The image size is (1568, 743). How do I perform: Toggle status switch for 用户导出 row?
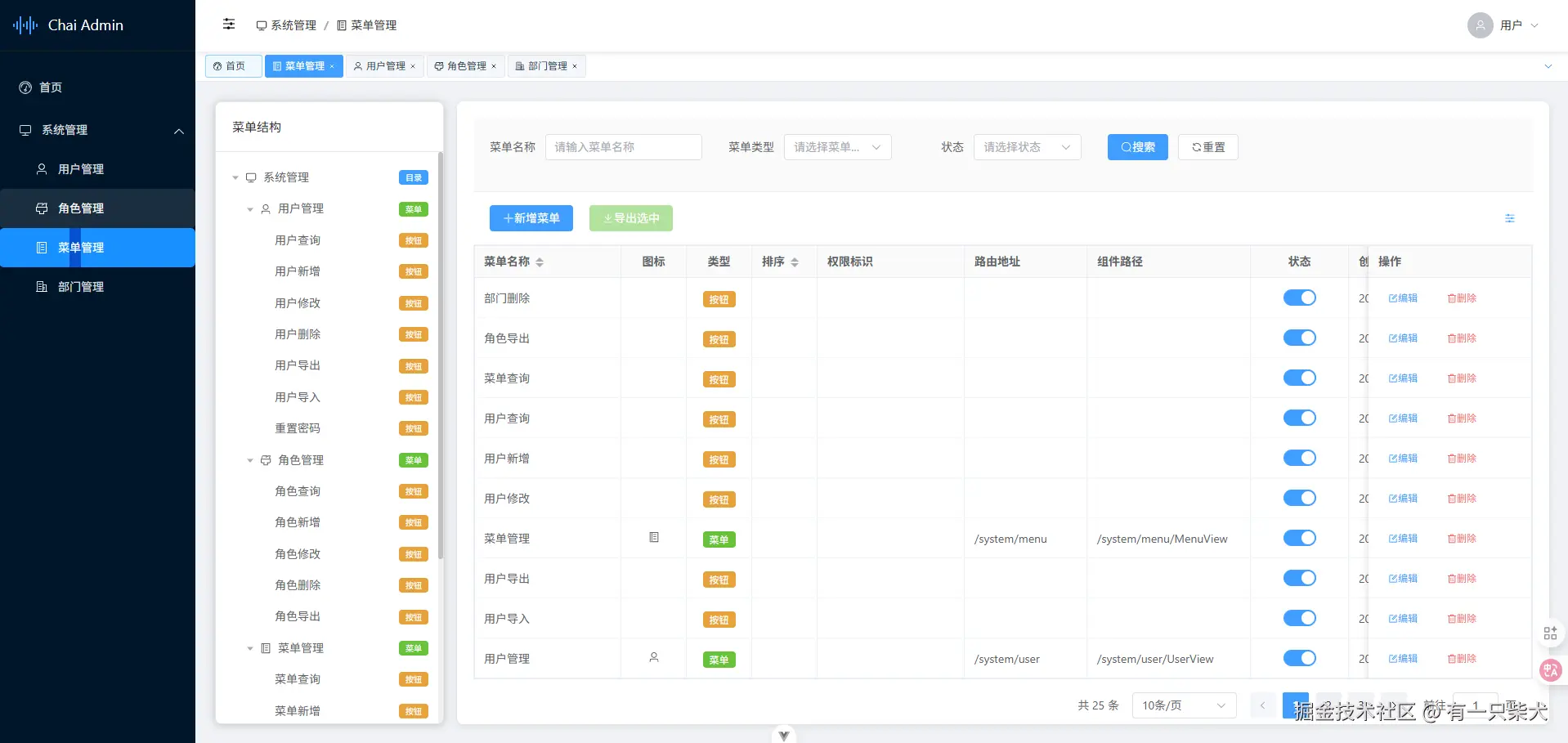(1299, 578)
